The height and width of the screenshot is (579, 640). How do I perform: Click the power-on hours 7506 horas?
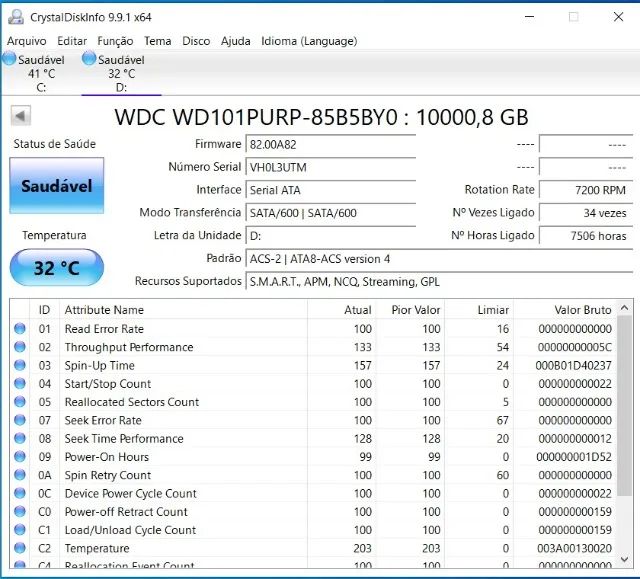tap(586, 235)
